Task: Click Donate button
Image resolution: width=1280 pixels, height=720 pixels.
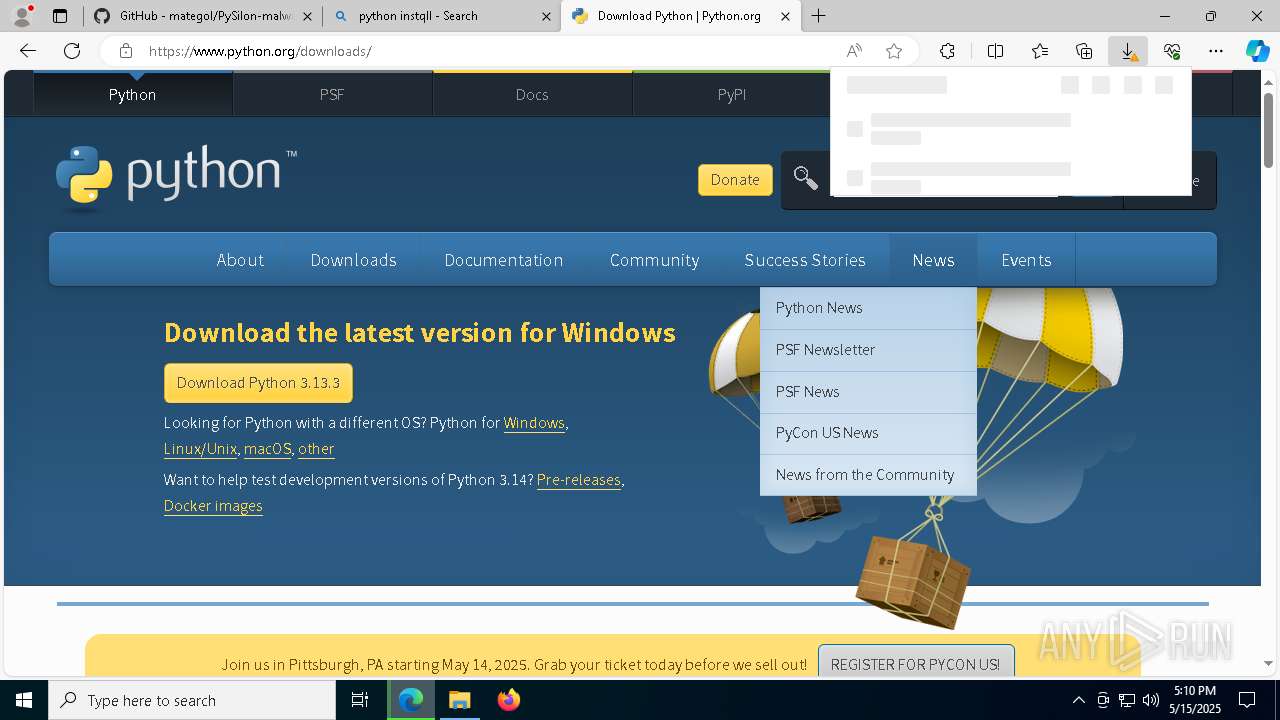Action: coord(735,180)
